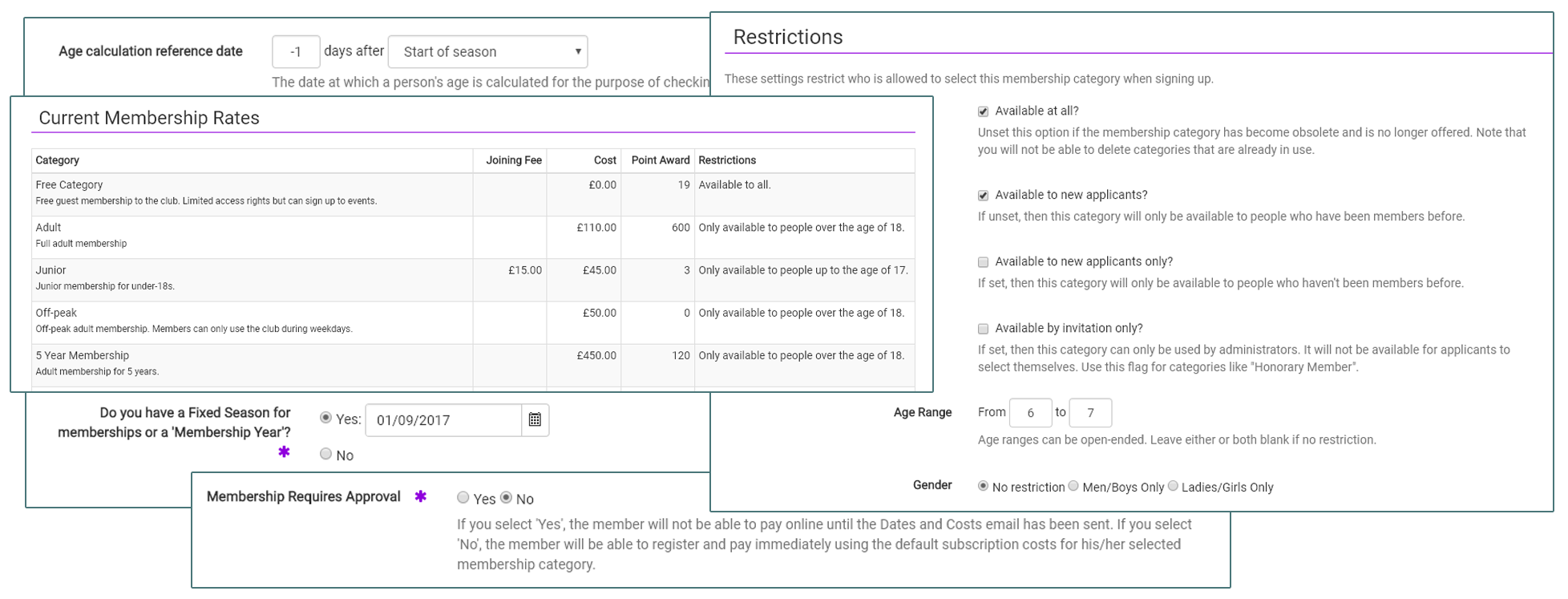This screenshot has height=599, width=1568.
Task: Click the days-after number input field
Action: (296, 52)
